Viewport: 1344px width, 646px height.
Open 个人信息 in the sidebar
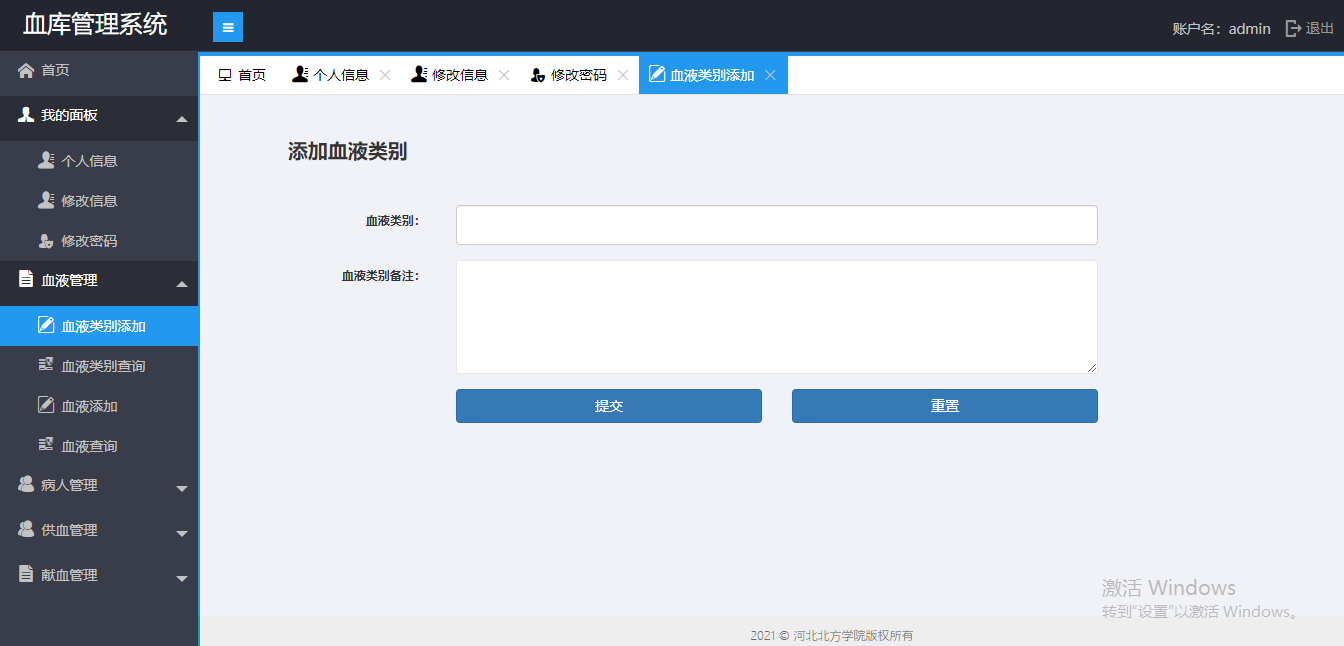[x=99, y=160]
